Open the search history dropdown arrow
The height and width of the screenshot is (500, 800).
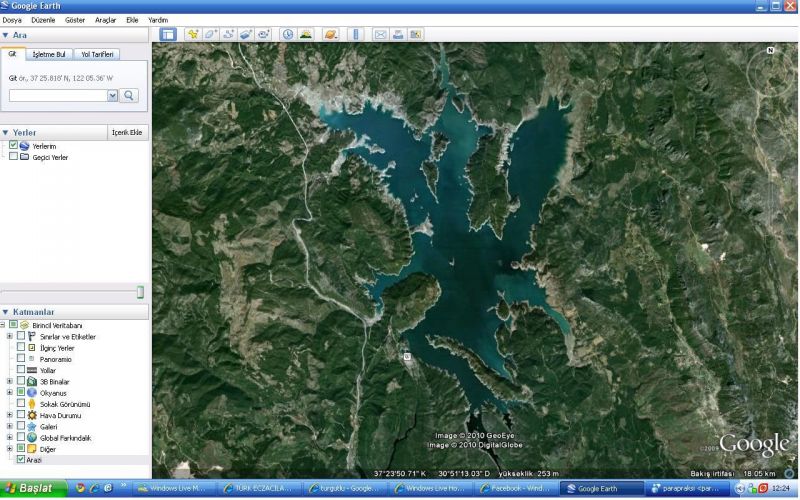[112, 96]
